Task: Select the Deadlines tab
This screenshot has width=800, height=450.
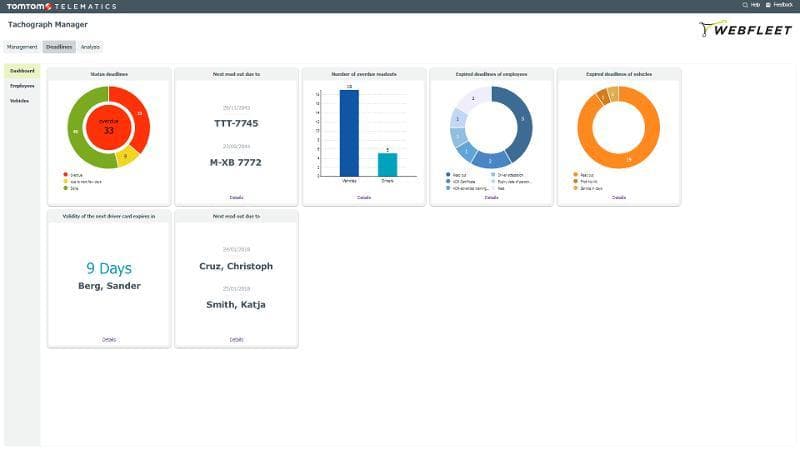Action: (x=59, y=47)
